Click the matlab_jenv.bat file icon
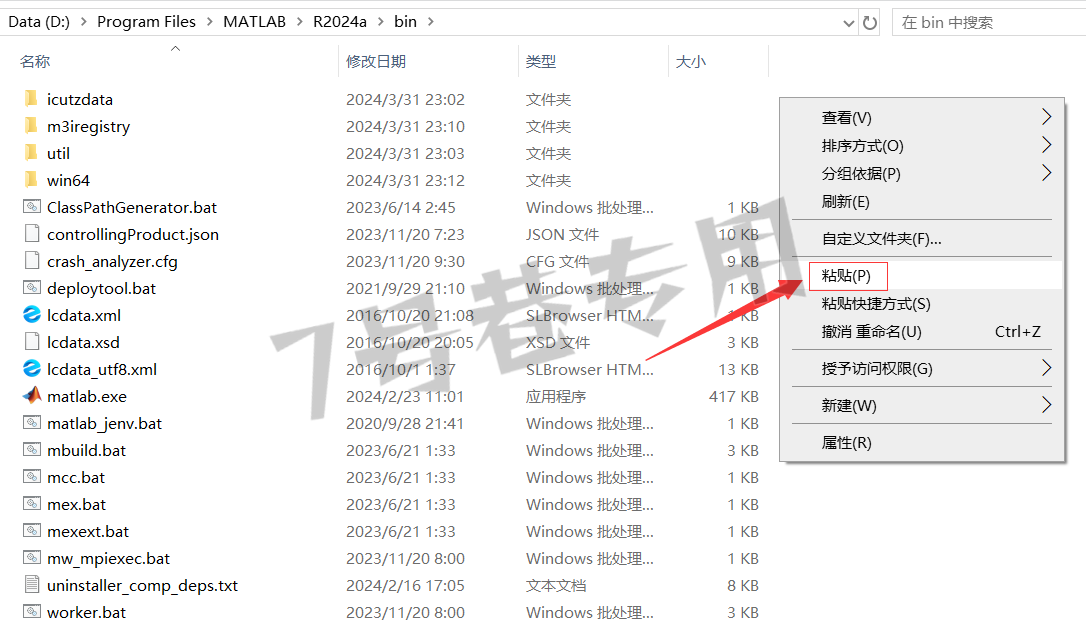The height and width of the screenshot is (630, 1086). [32, 423]
